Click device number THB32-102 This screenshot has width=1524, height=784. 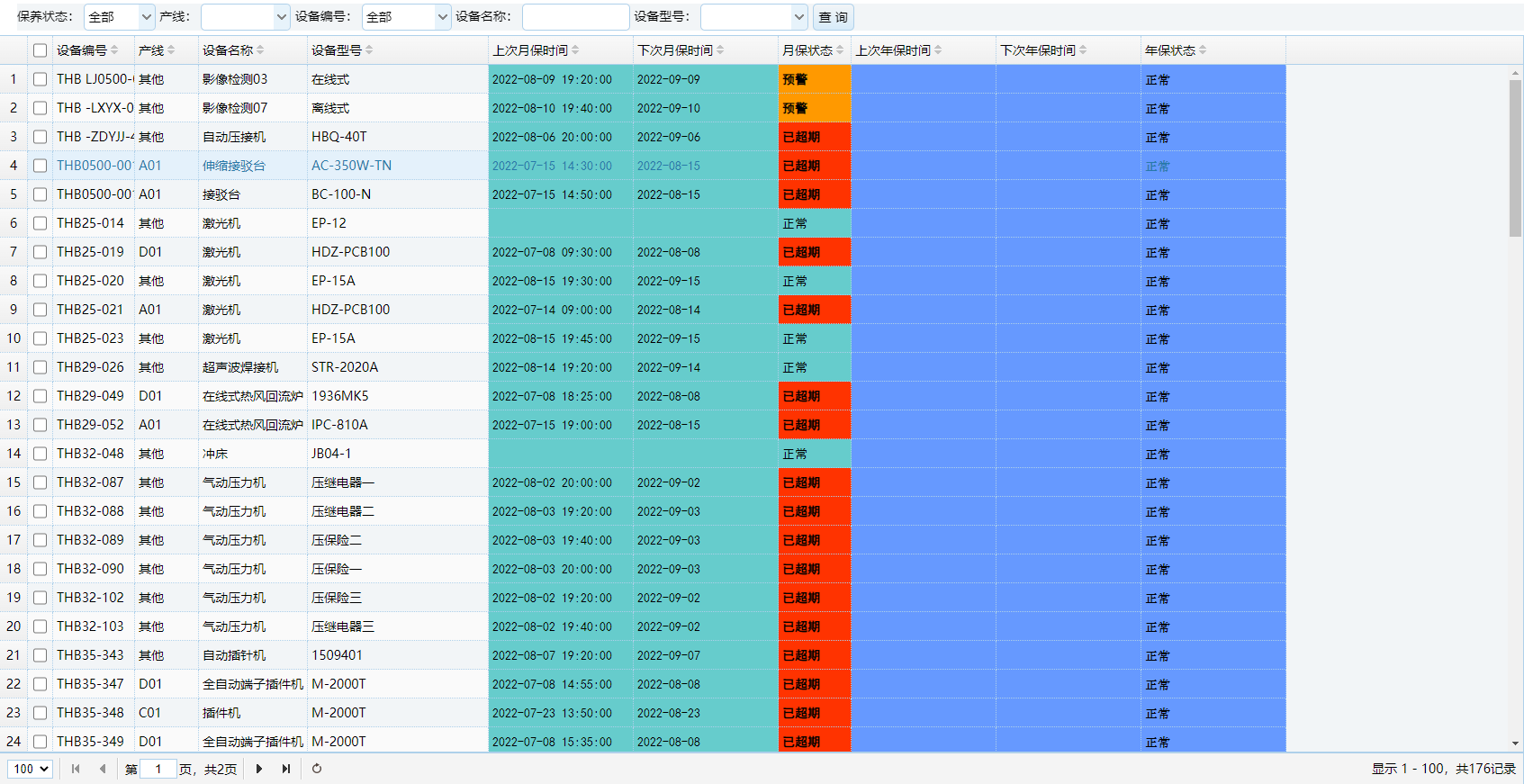(x=90, y=598)
